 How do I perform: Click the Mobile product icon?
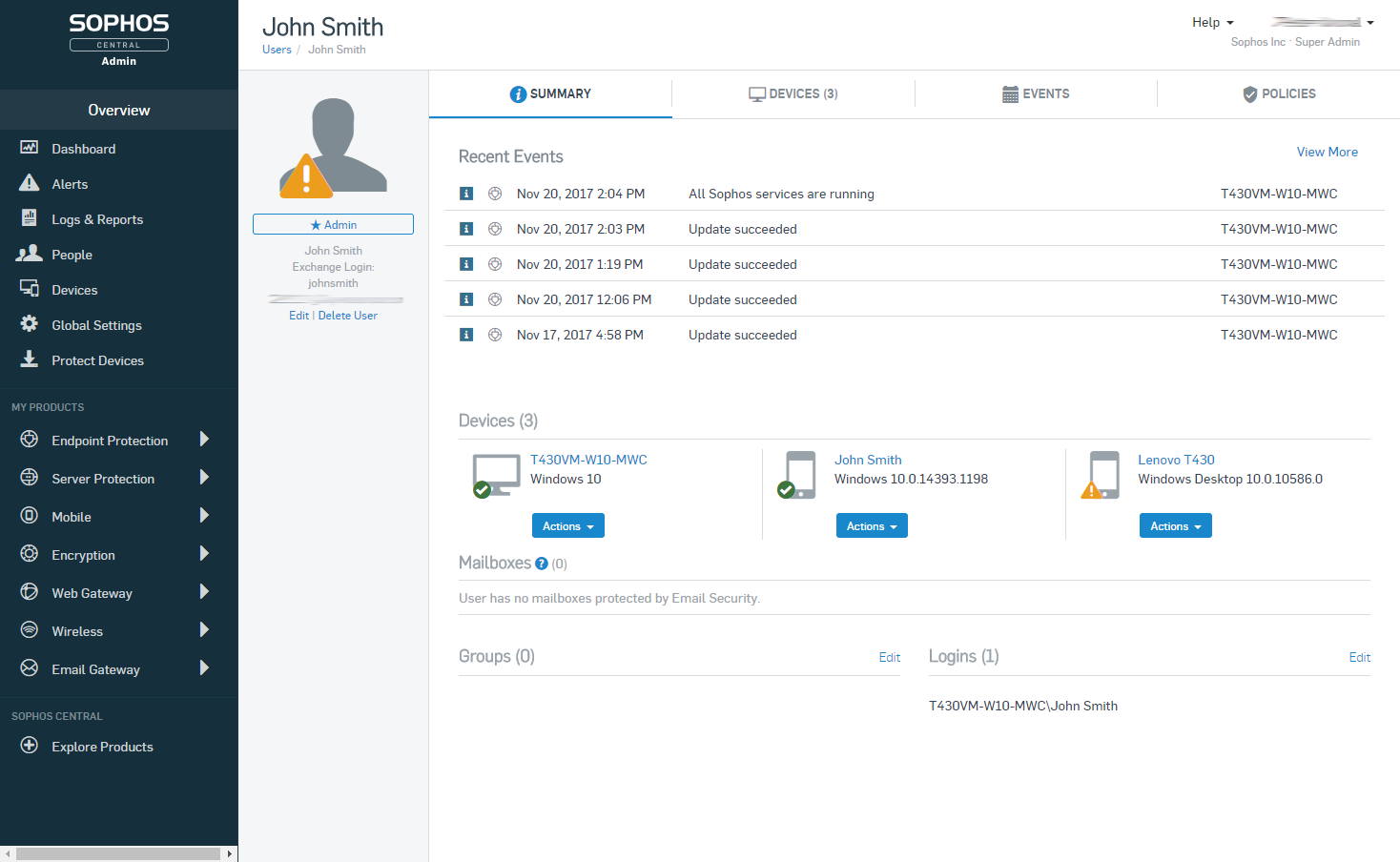(30, 516)
